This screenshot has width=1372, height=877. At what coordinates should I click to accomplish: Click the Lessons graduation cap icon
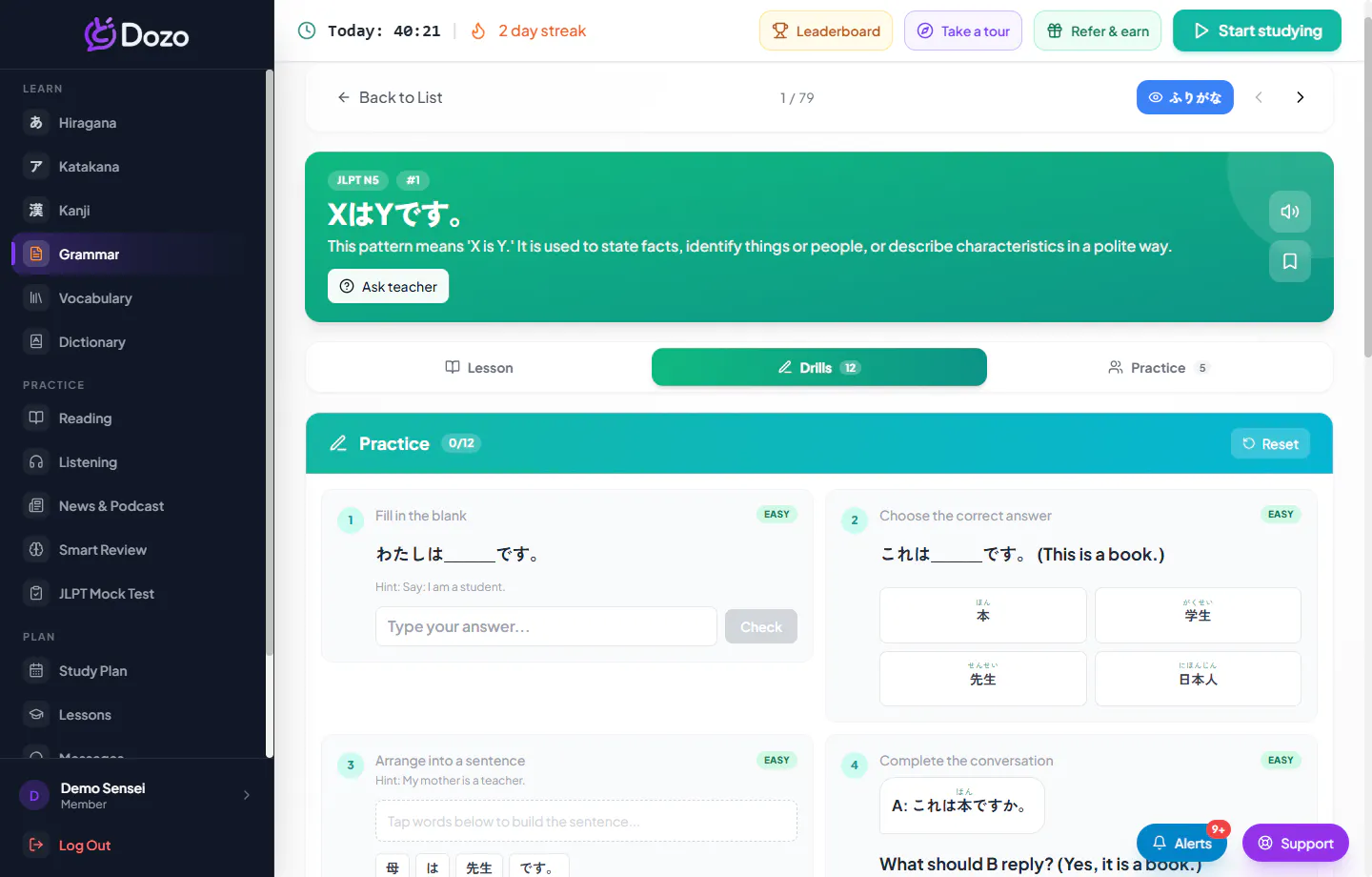tap(36, 714)
